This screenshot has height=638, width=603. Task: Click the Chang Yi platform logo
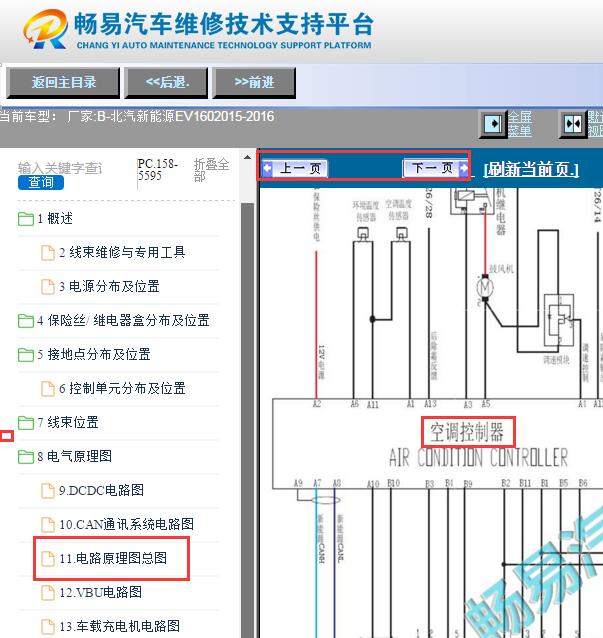45,28
